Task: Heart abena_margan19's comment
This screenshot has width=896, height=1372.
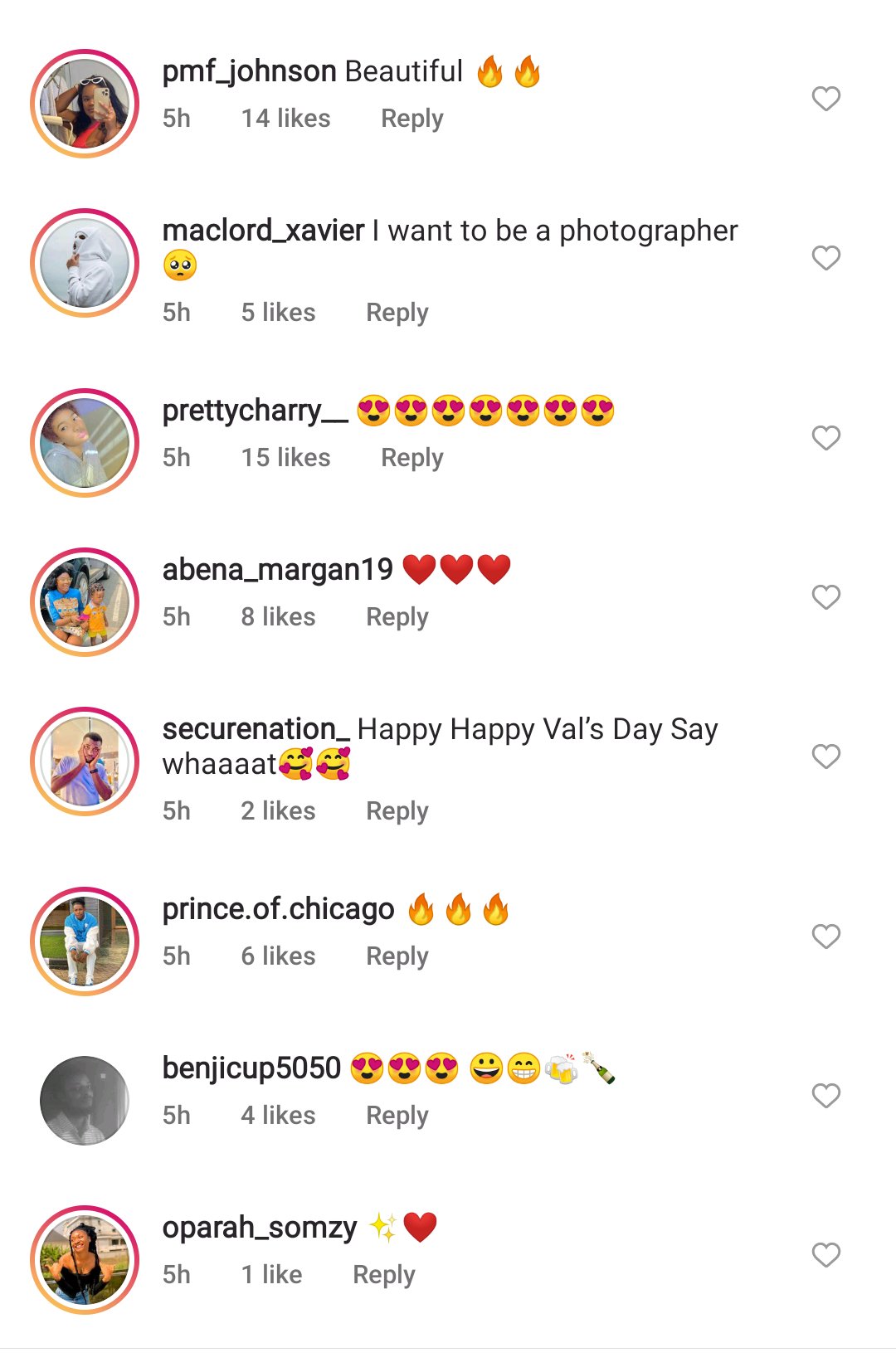Action: (x=825, y=597)
